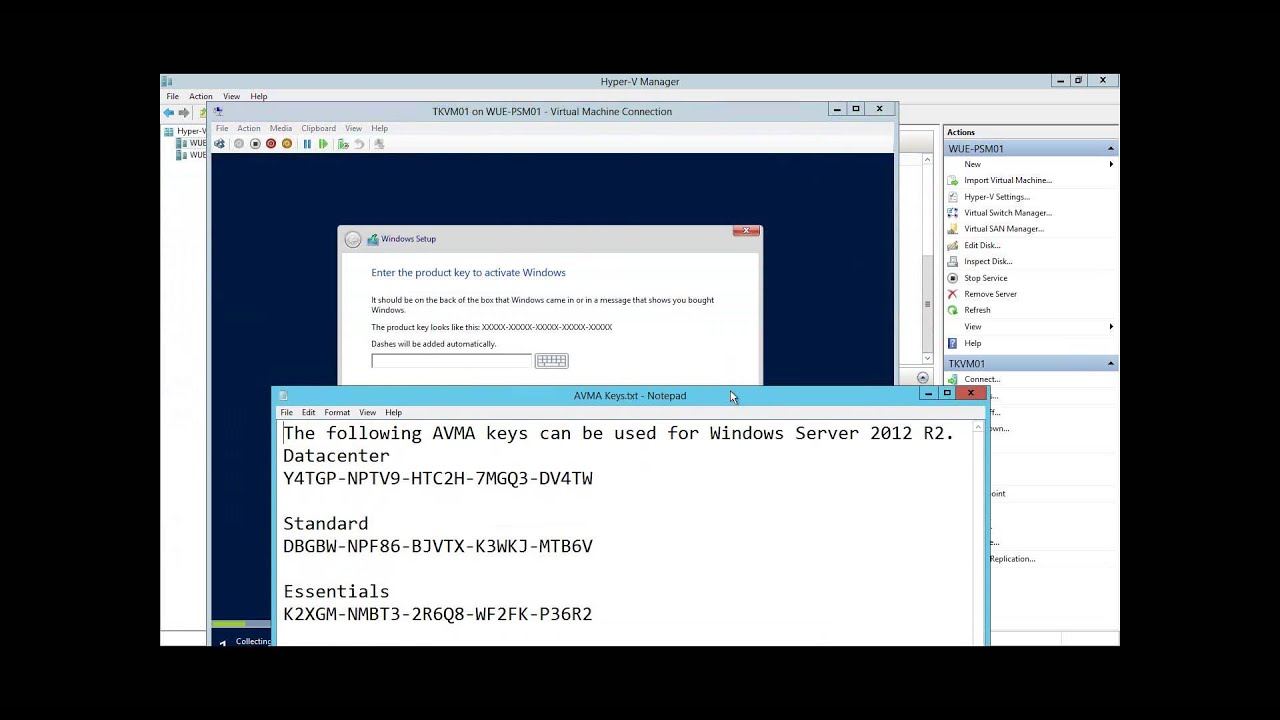Click round collapse arrow above Notepad corner
Viewport: 1280px width, 720px height.
point(922,378)
